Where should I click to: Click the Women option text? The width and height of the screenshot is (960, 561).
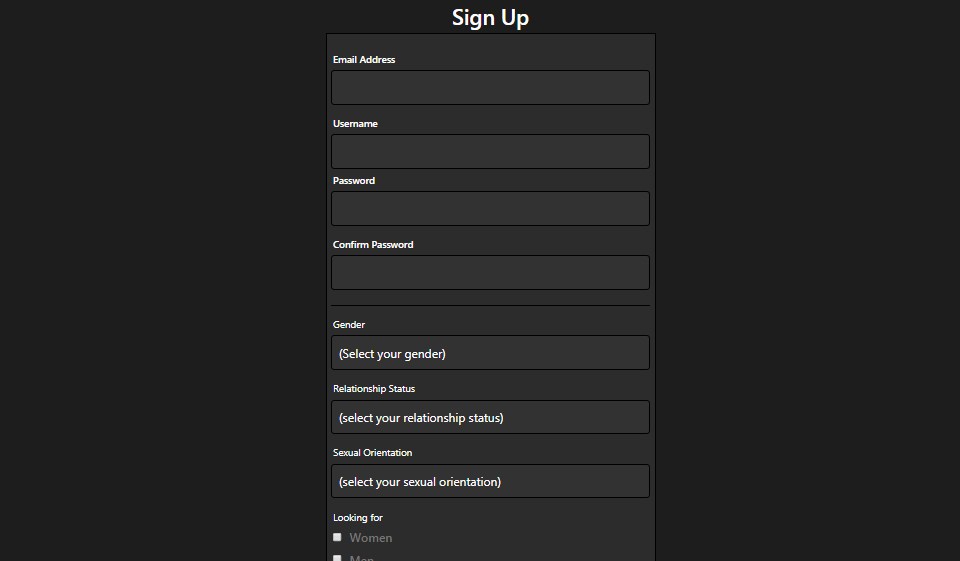coord(371,538)
